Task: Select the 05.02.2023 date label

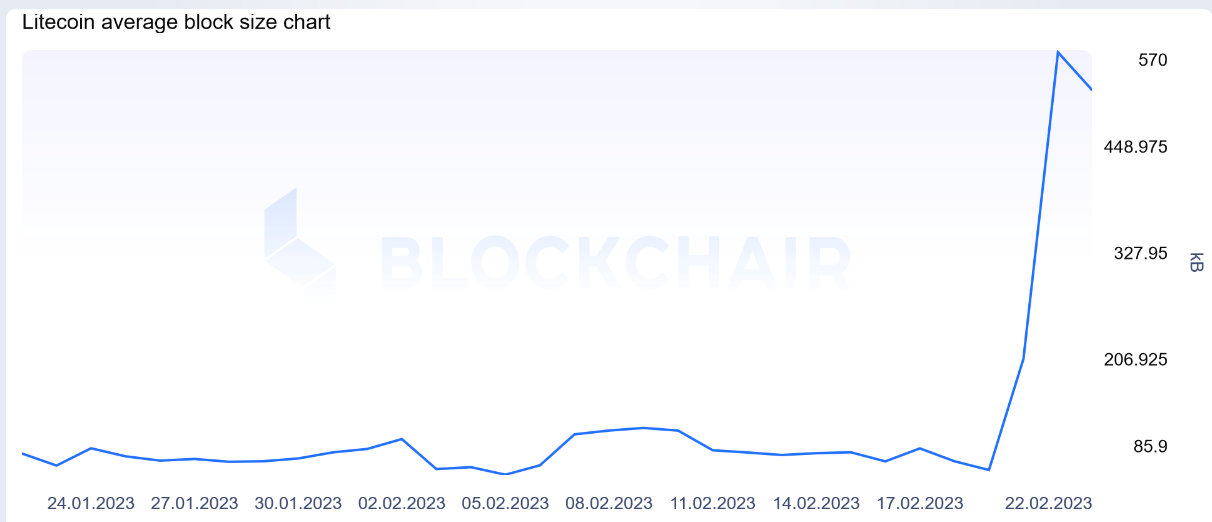Action: pos(505,503)
